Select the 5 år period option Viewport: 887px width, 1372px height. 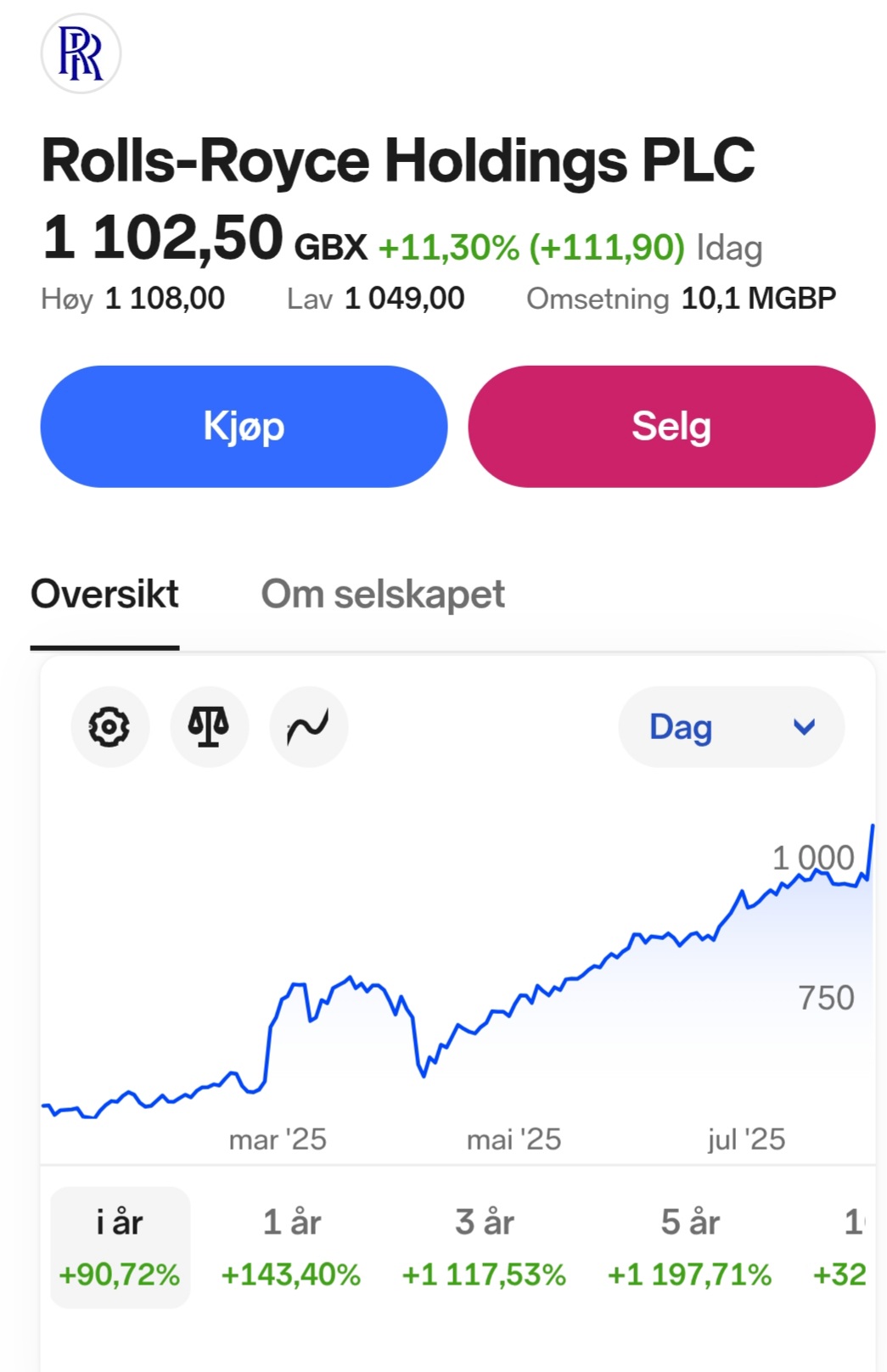click(689, 1247)
